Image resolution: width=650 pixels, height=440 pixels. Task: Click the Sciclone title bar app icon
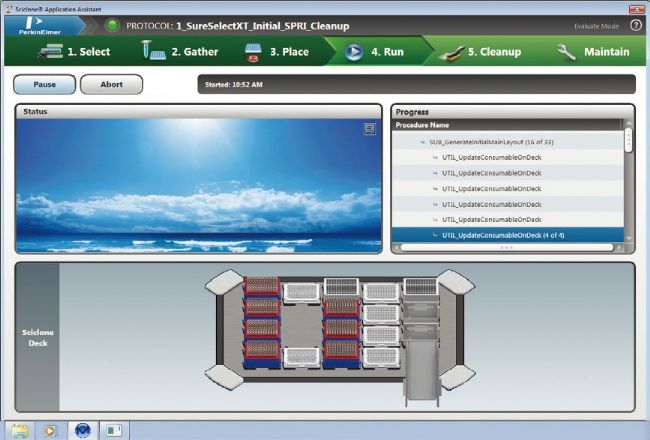point(9,9)
